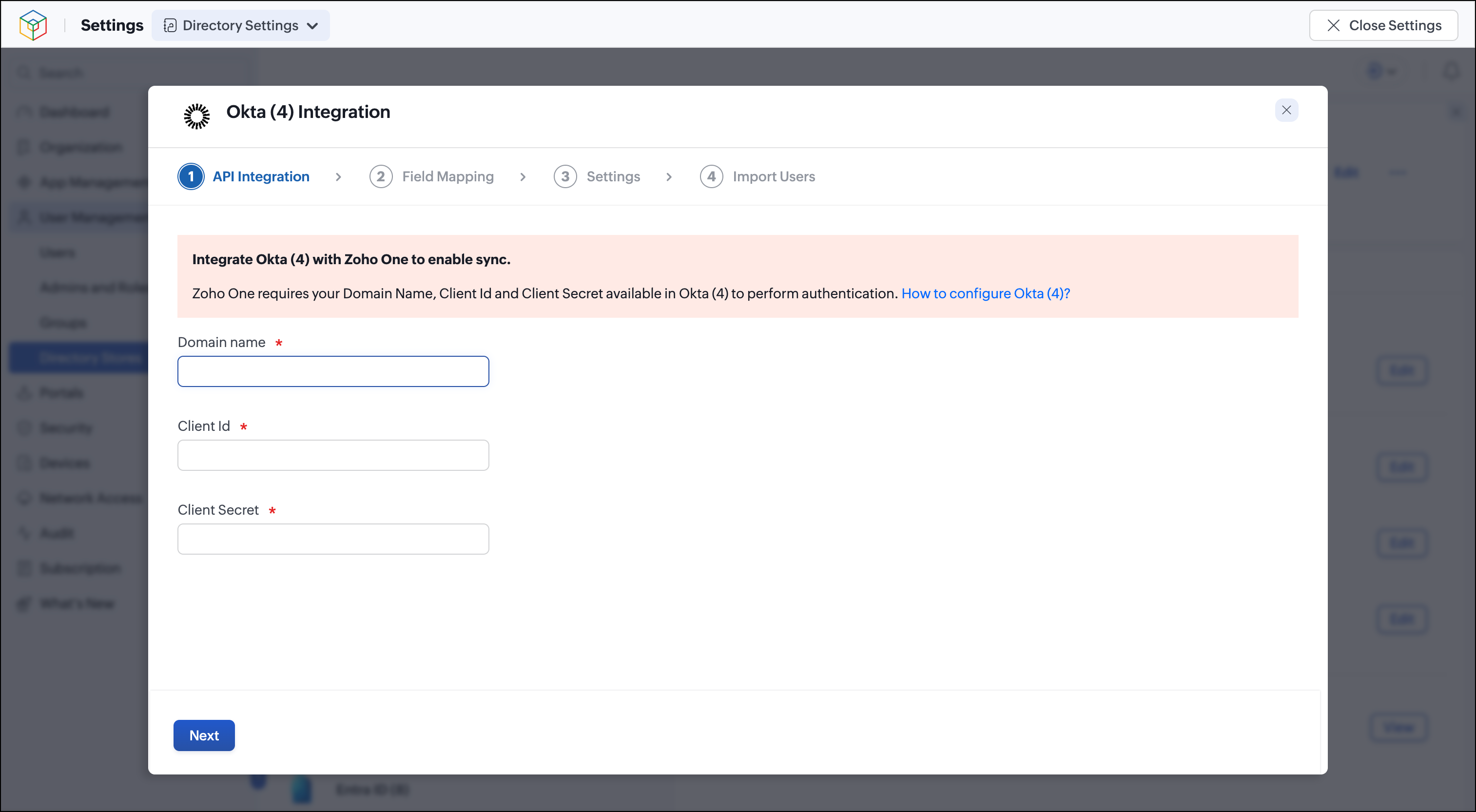Screen dimensions: 1476x812
Task: Open the How to configure Okta link
Action: tap(986, 293)
